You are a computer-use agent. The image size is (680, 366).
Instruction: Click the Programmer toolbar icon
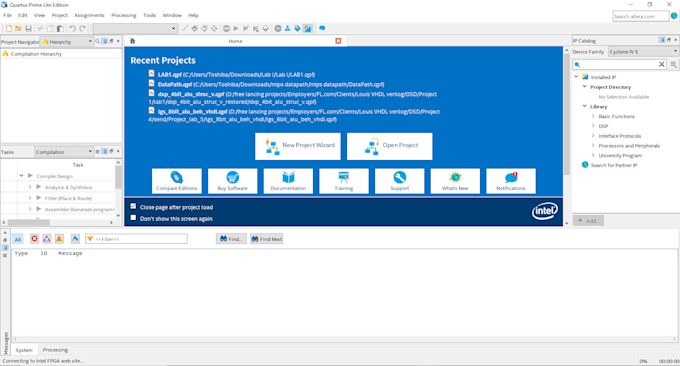[x=298, y=29]
